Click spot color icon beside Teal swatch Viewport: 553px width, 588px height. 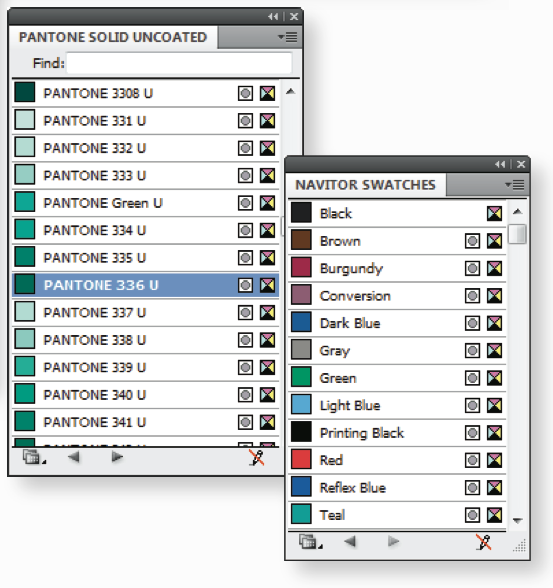tap(472, 515)
